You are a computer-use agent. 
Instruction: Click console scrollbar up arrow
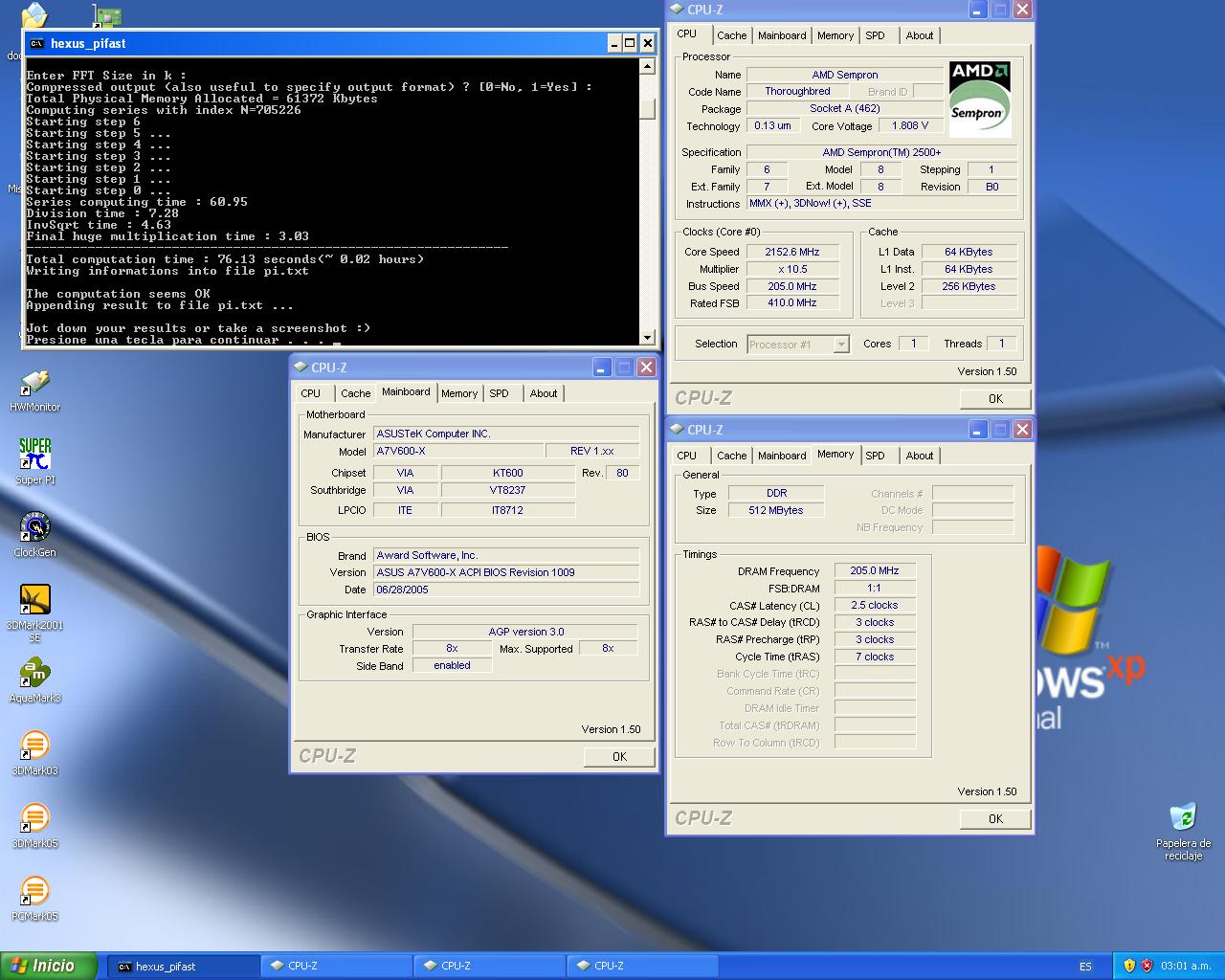pos(648,66)
